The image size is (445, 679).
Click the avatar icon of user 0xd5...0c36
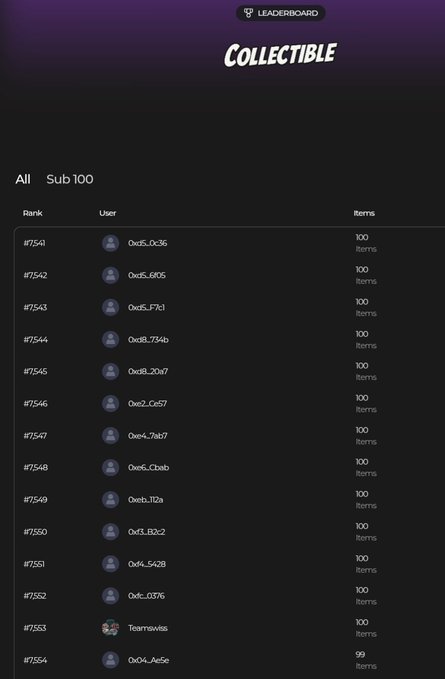pyautogui.click(x=110, y=243)
